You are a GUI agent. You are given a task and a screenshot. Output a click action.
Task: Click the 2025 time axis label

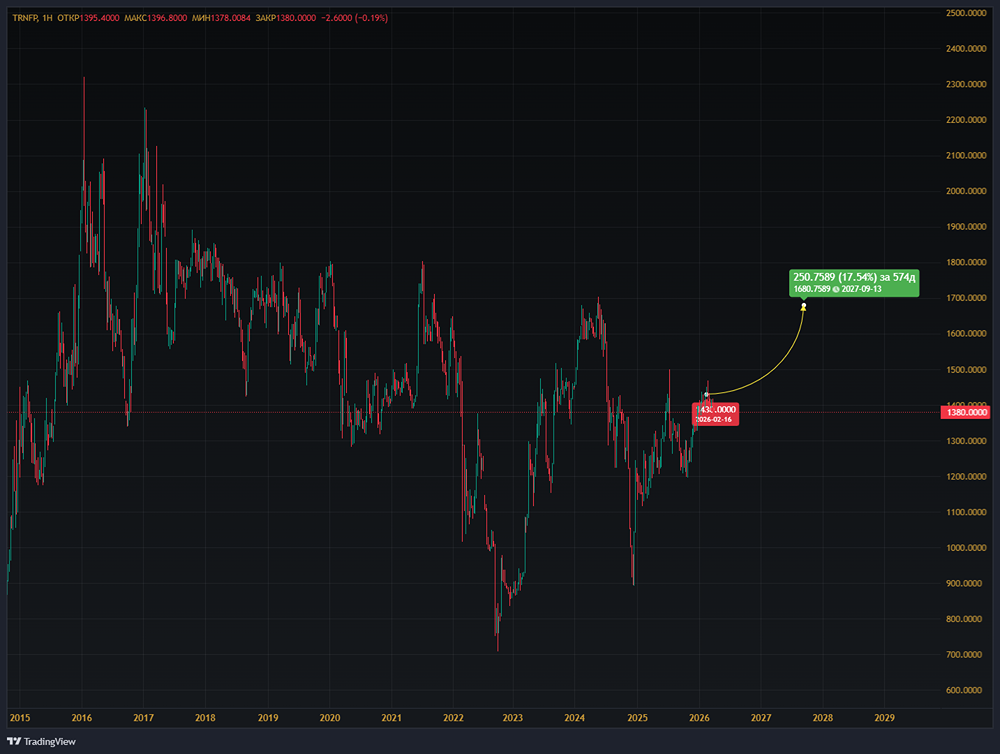[x=637, y=718]
